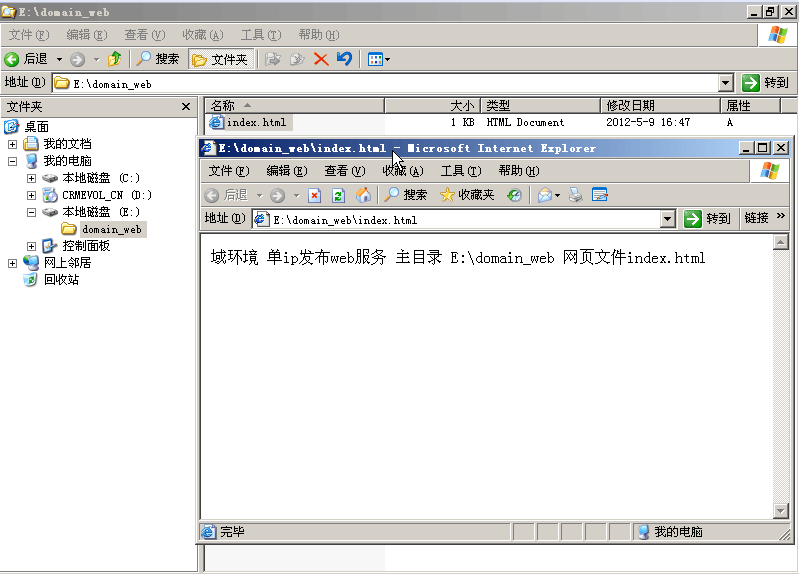
Task: Open the Explorer views dropdown button
Action: (x=379, y=59)
